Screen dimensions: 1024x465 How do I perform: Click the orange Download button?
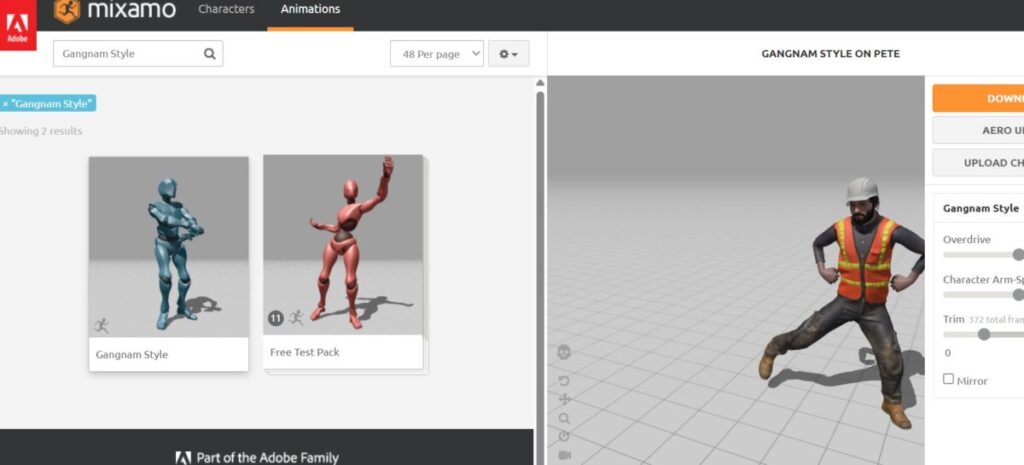[978, 98]
